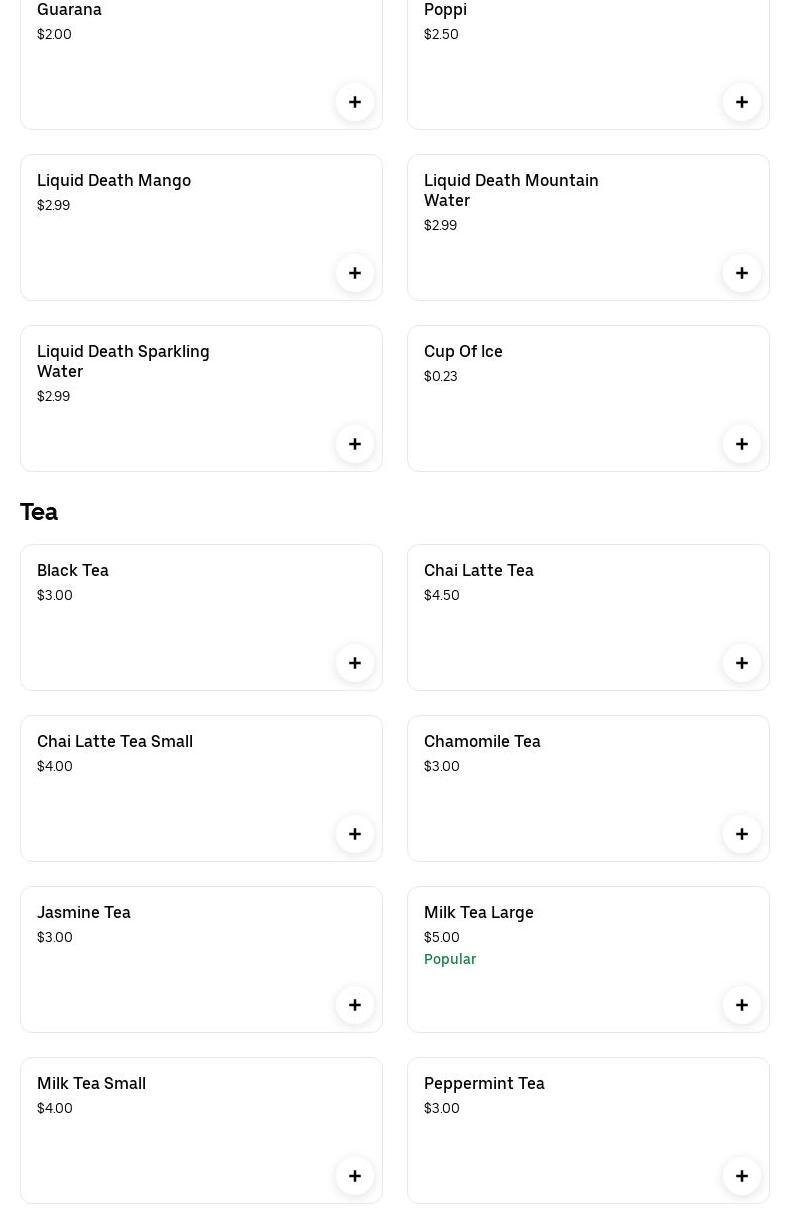Add Chai Latte Tea to cart
The height and width of the screenshot is (1213, 804).
click(742, 663)
